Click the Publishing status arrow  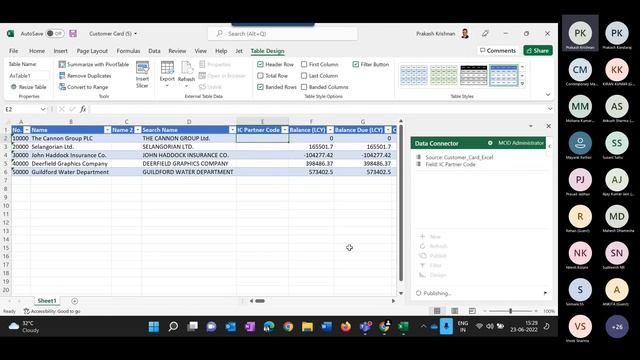(545, 293)
